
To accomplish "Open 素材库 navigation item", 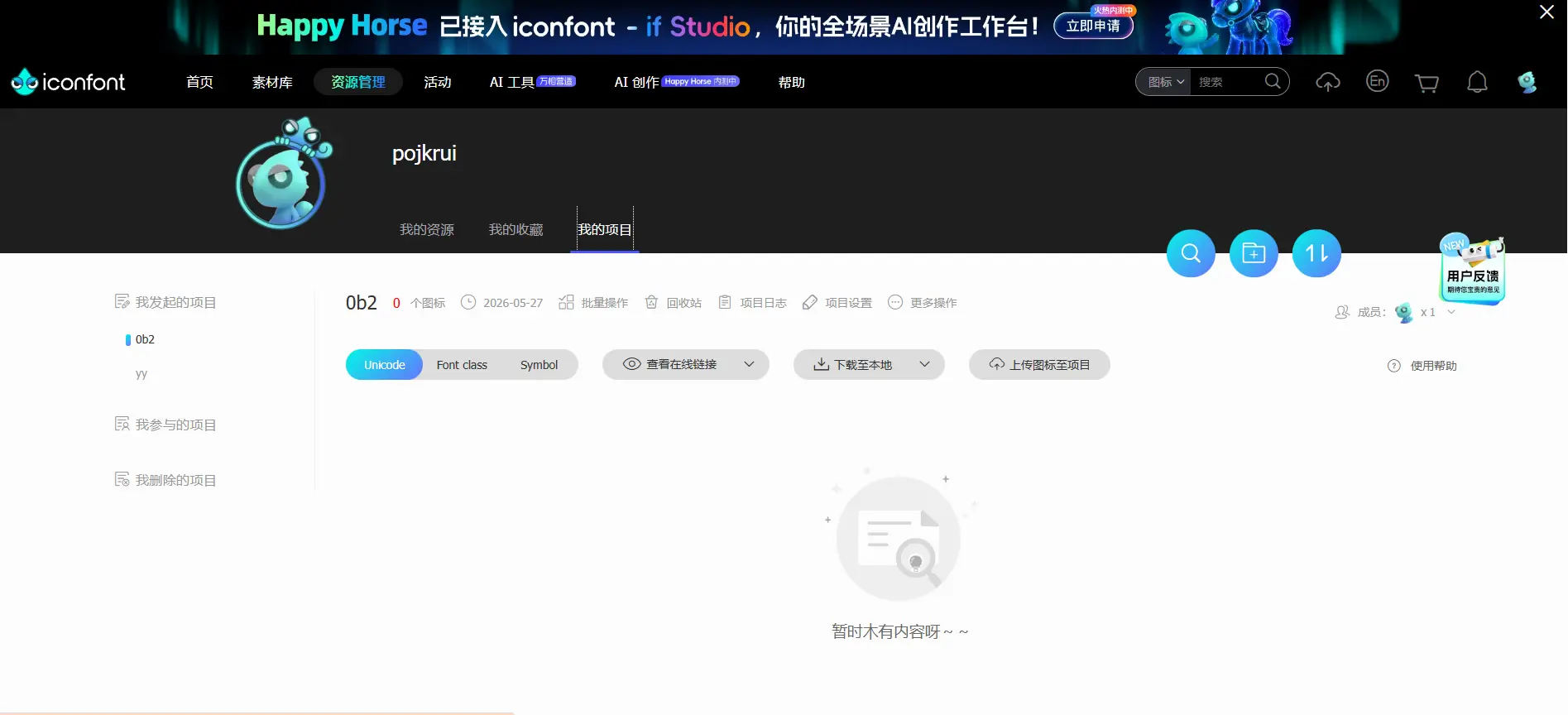I will pos(272,82).
